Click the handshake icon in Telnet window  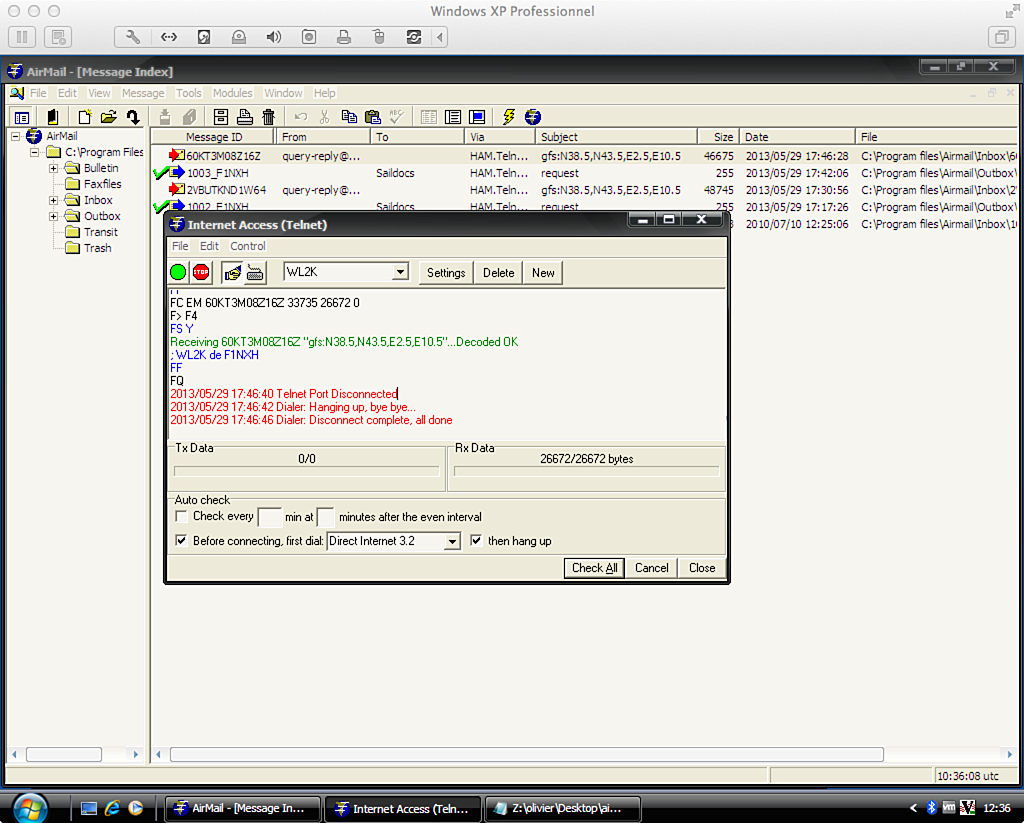click(232, 272)
